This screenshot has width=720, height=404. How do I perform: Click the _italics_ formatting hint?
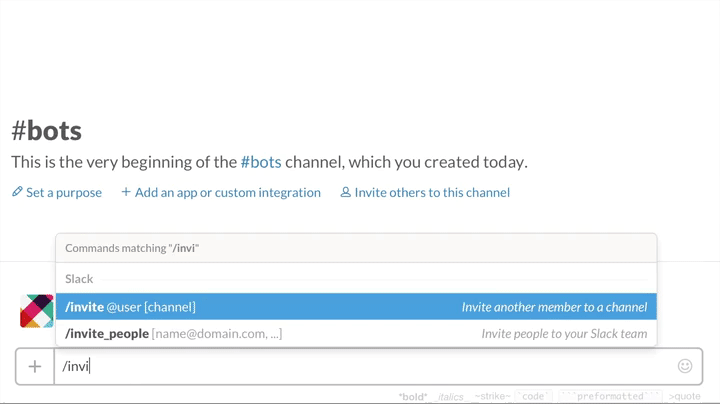pos(450,396)
